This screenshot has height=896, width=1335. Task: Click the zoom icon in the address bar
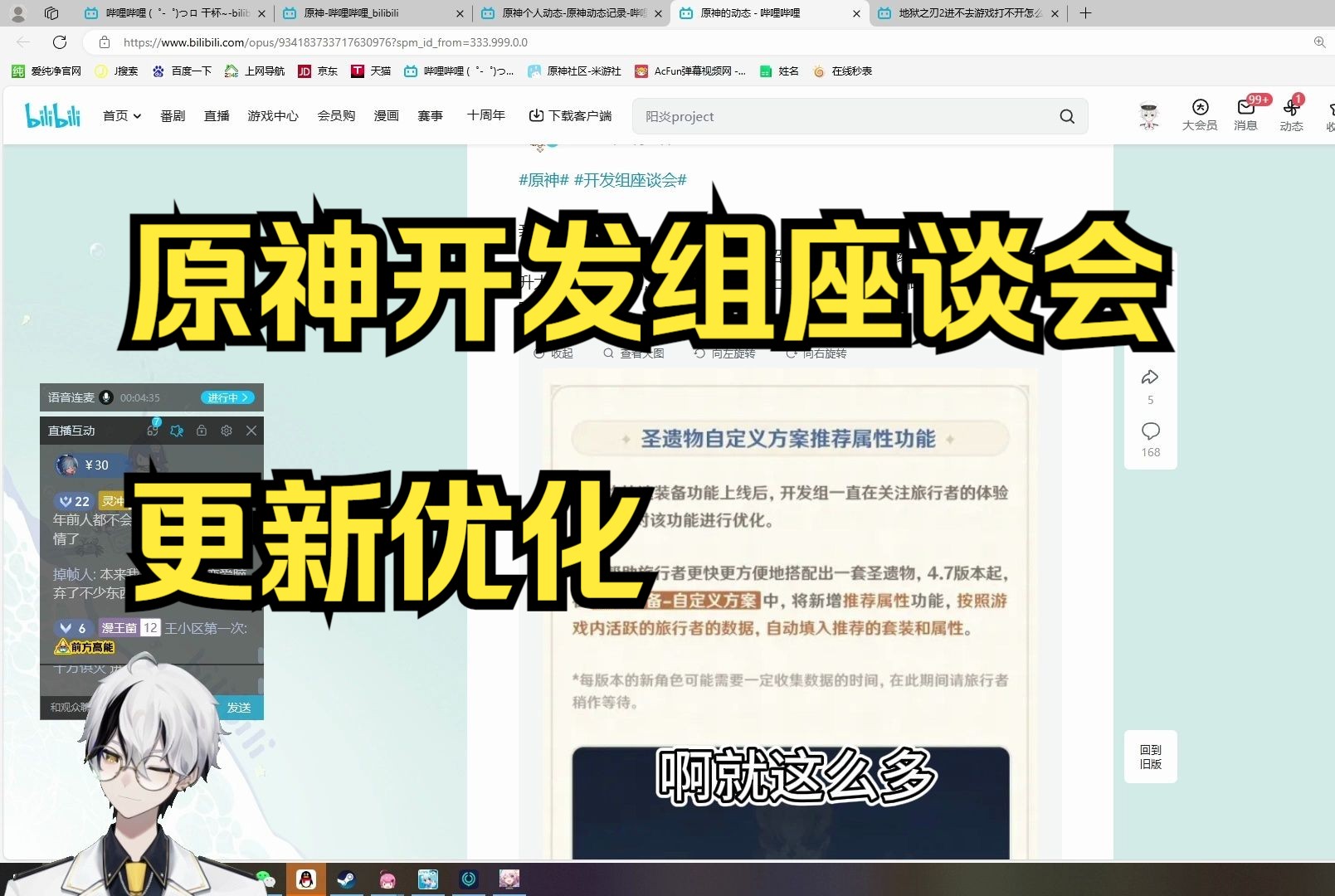(x=1319, y=42)
